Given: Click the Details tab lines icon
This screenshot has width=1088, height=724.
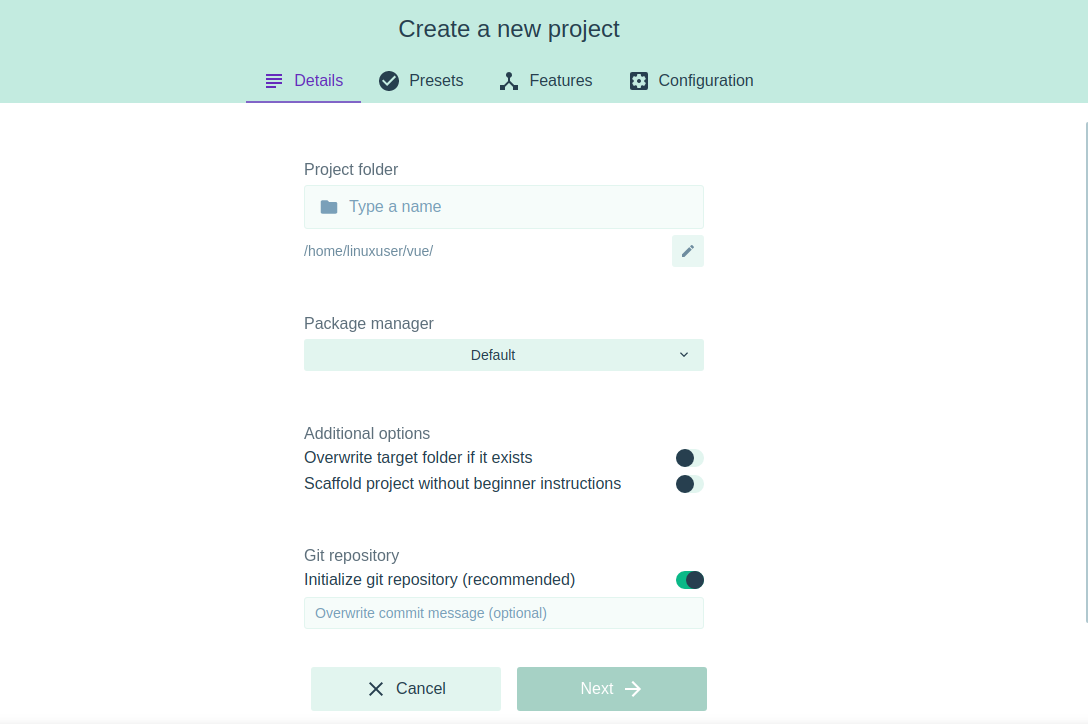Looking at the screenshot, I should pos(274,81).
